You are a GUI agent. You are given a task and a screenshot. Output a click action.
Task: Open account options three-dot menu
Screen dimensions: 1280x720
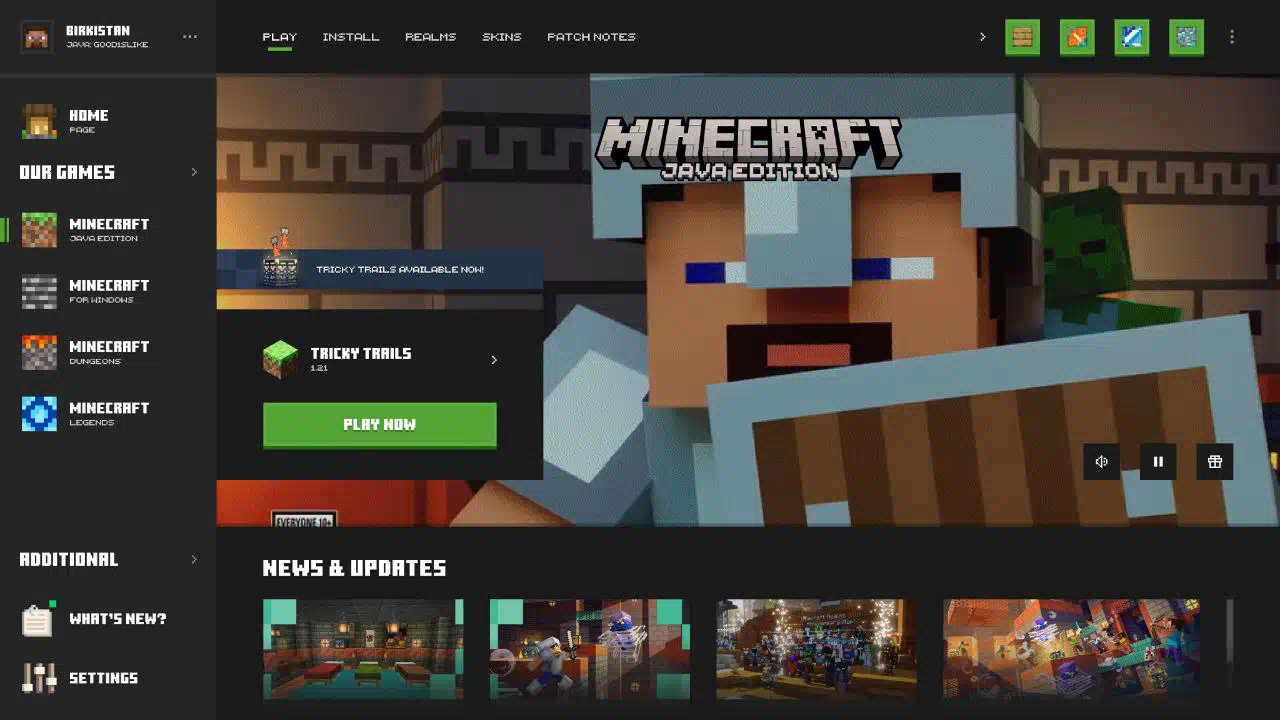[x=190, y=37]
